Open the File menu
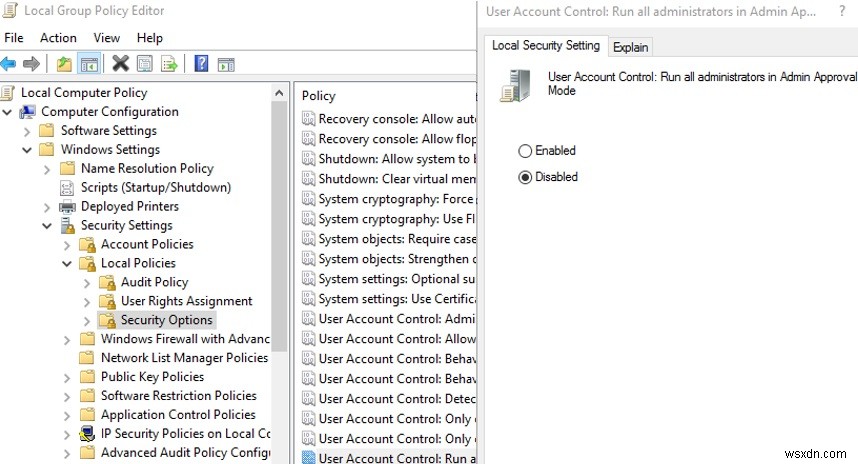 tap(14, 38)
